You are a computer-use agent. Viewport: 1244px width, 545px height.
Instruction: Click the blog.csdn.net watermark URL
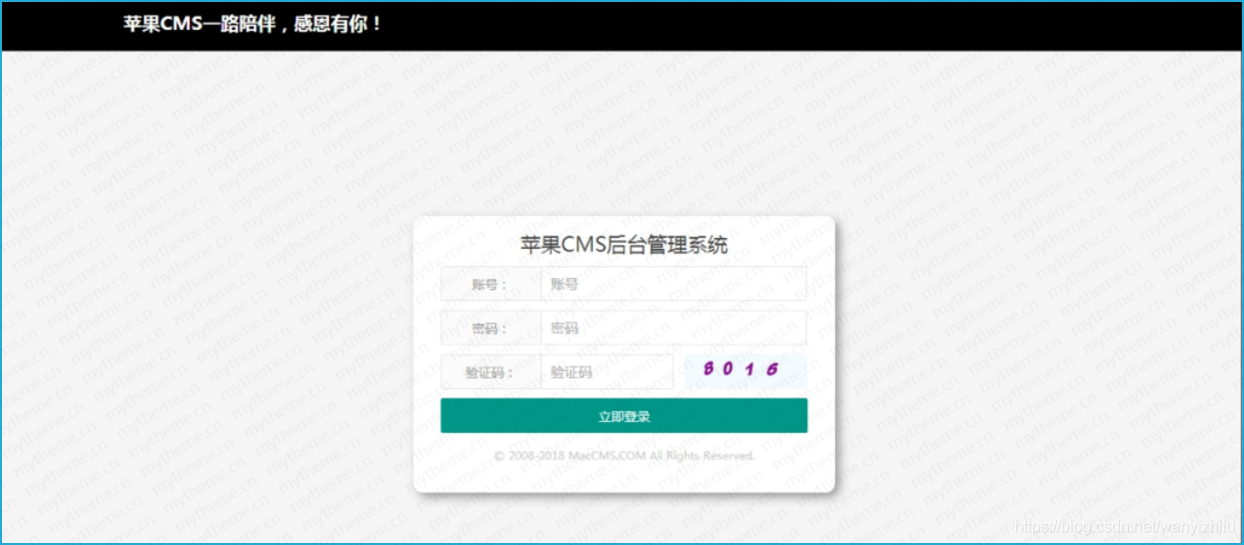click(x=1124, y=526)
